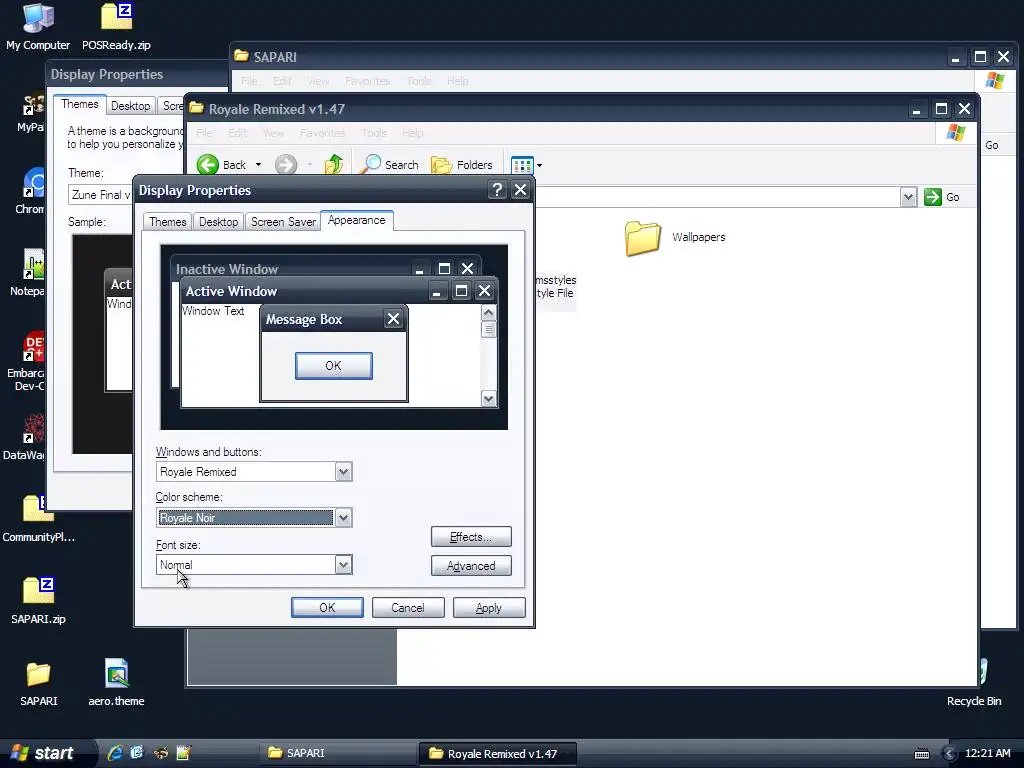
Task: Open the Views dropdown arrow in toolbar
Action: click(x=539, y=165)
